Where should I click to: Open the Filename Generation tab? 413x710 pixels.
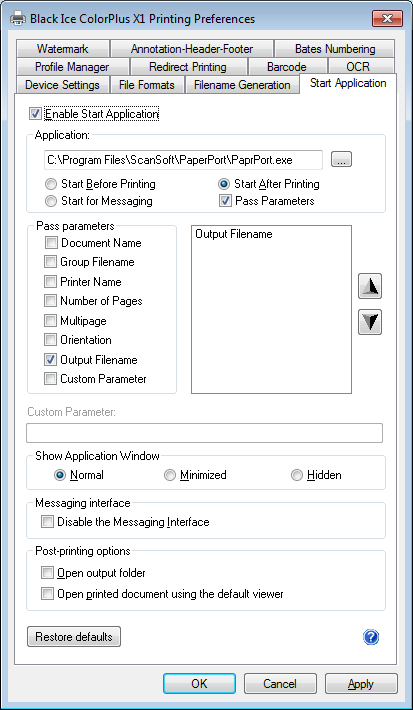(242, 85)
